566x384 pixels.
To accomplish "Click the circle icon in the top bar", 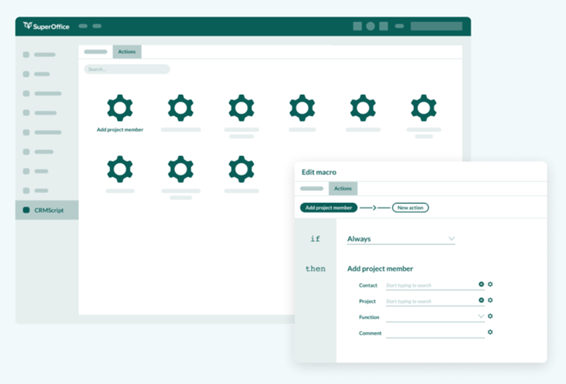I will coord(370,26).
